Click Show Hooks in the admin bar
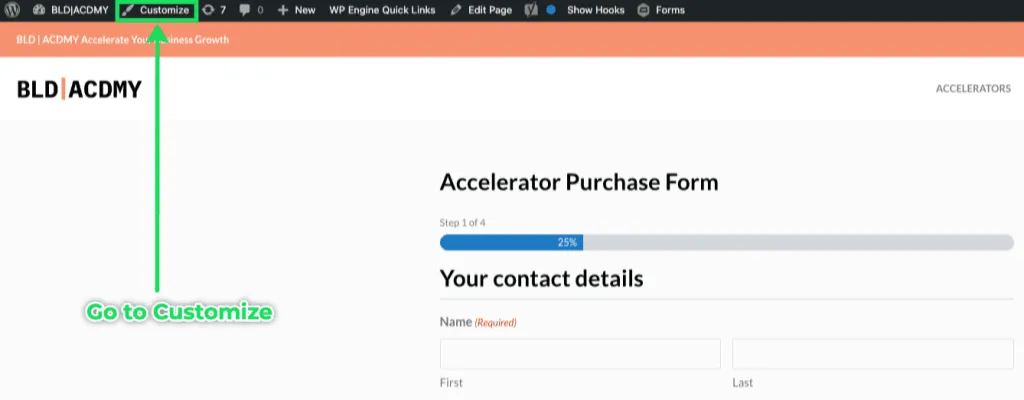This screenshot has width=1024, height=400. click(596, 10)
